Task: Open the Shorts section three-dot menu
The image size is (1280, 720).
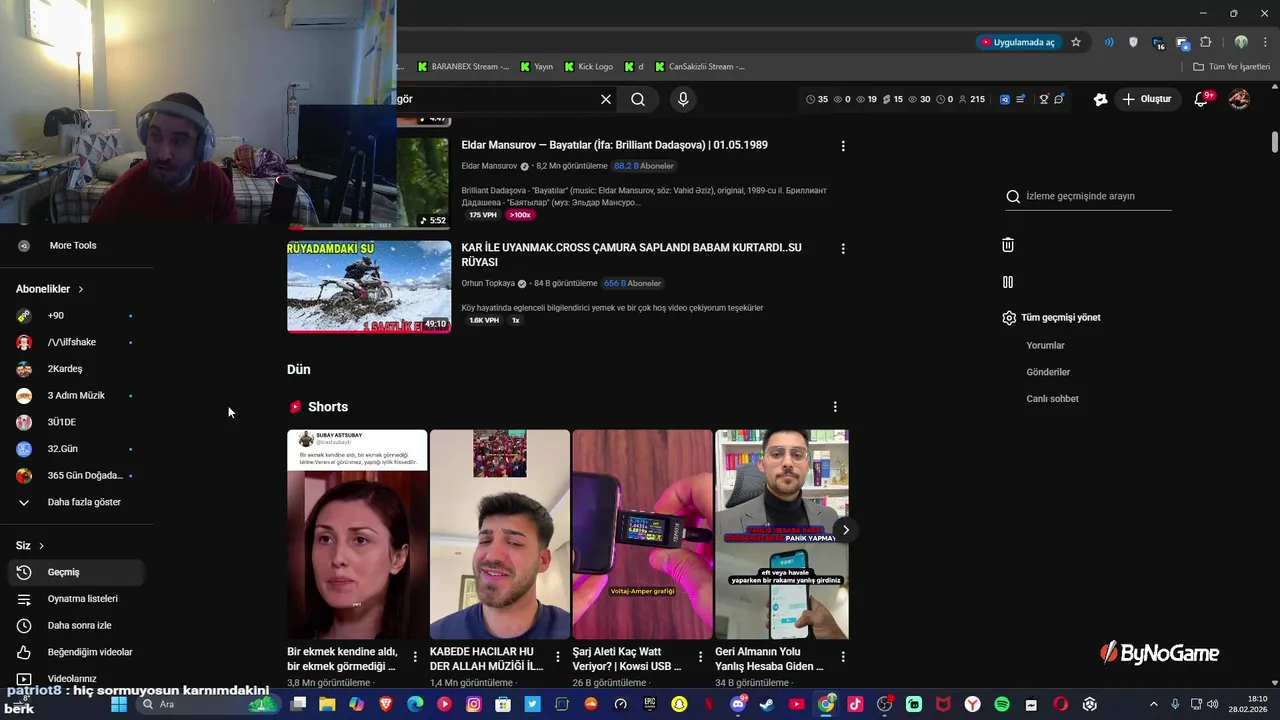Action: tap(835, 407)
